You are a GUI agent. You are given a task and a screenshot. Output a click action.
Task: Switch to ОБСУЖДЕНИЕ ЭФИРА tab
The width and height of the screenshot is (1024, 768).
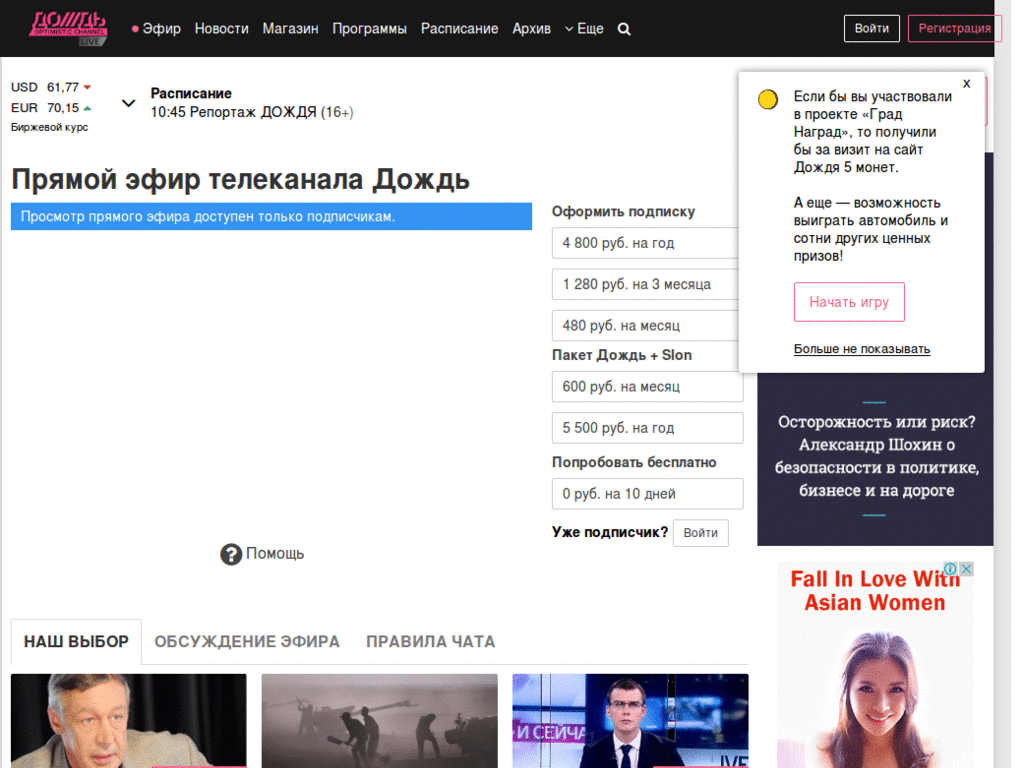(247, 641)
